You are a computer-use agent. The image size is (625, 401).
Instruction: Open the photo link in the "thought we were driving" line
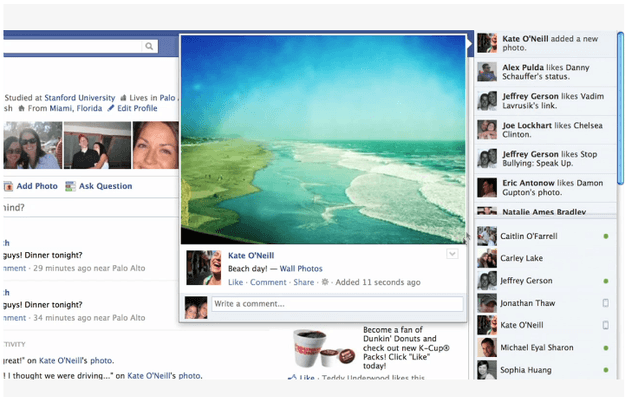pyautogui.click(x=189, y=376)
